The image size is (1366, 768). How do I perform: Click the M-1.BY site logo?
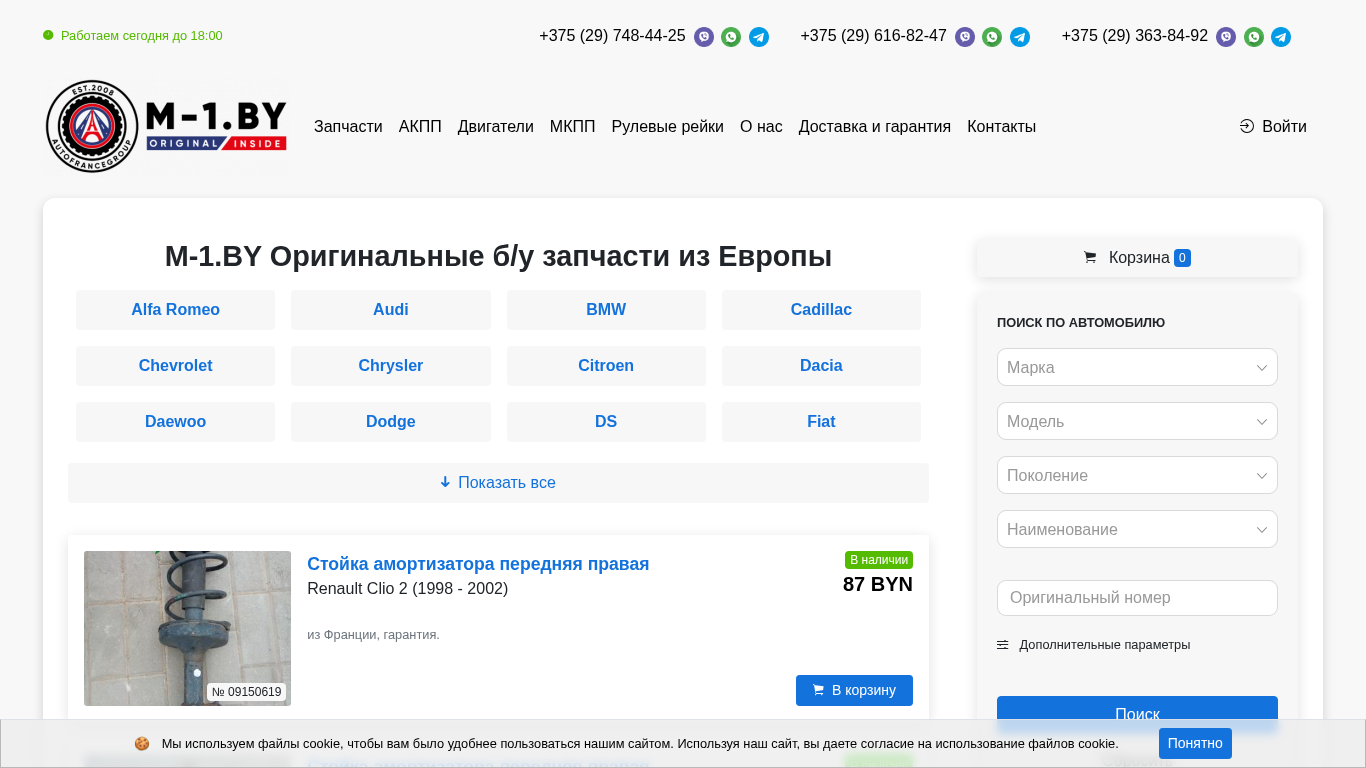click(167, 127)
